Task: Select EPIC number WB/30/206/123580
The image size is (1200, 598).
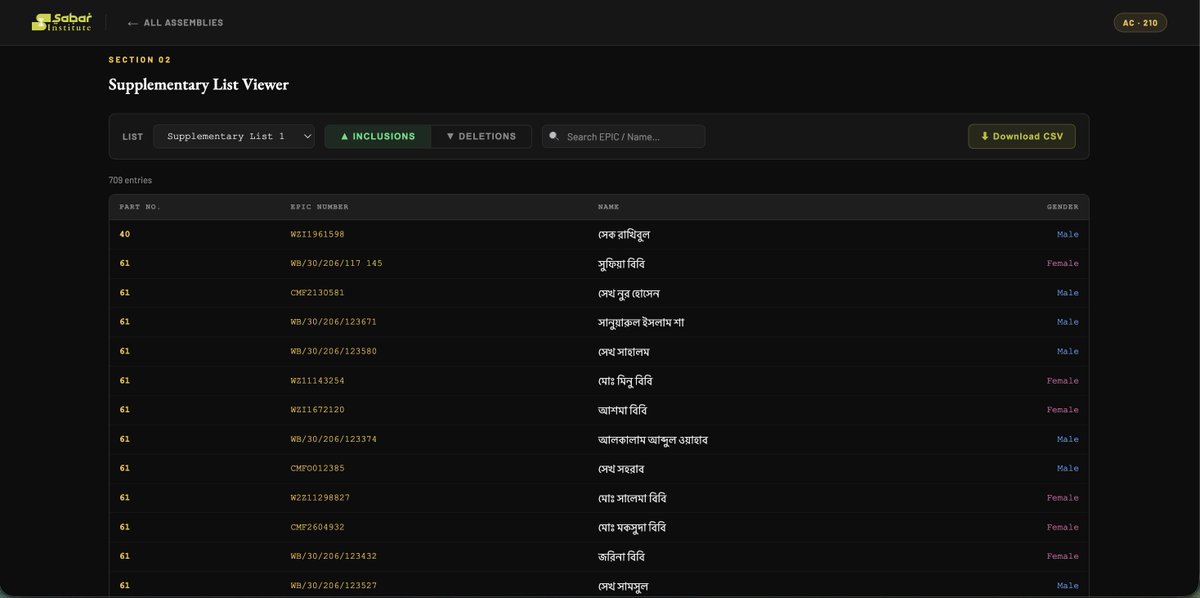Action: pos(333,351)
